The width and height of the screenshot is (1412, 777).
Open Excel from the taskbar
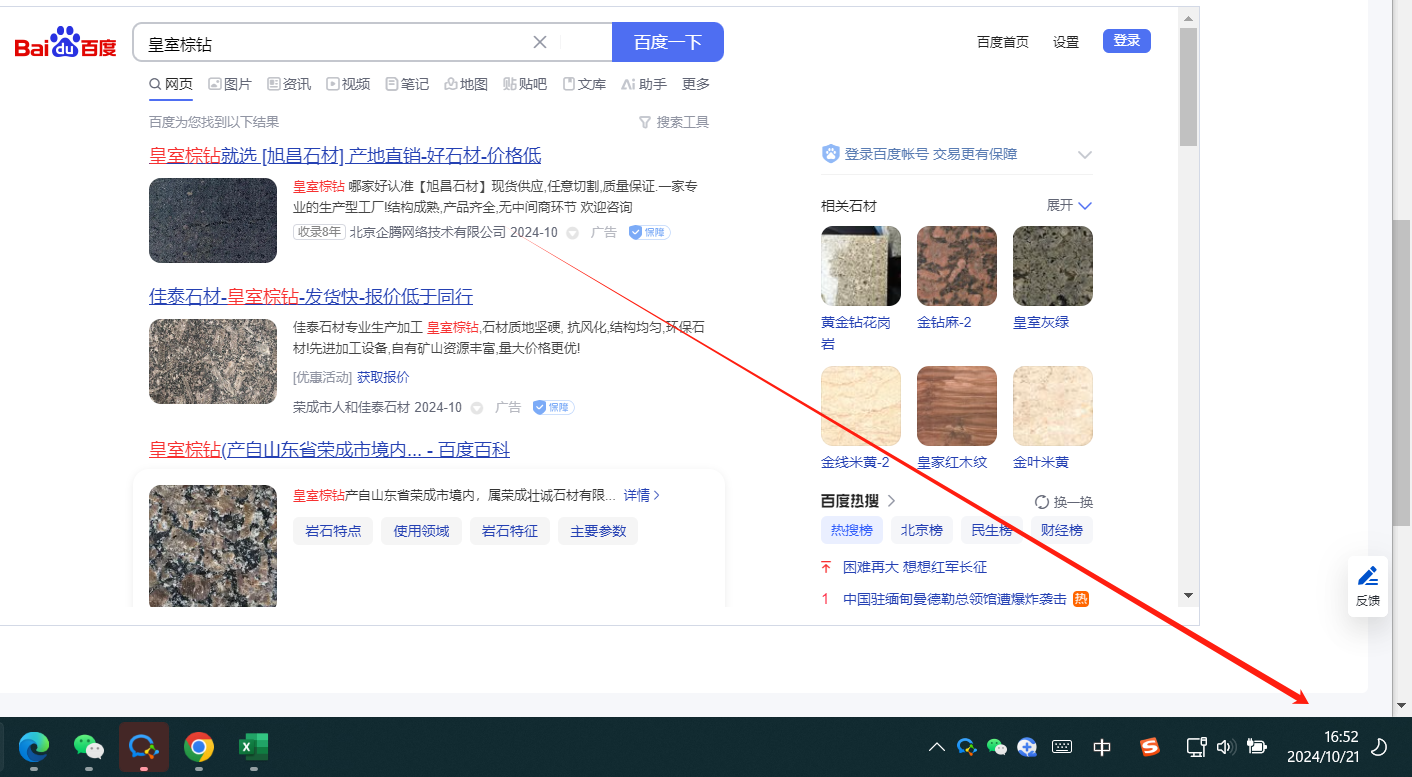(253, 747)
